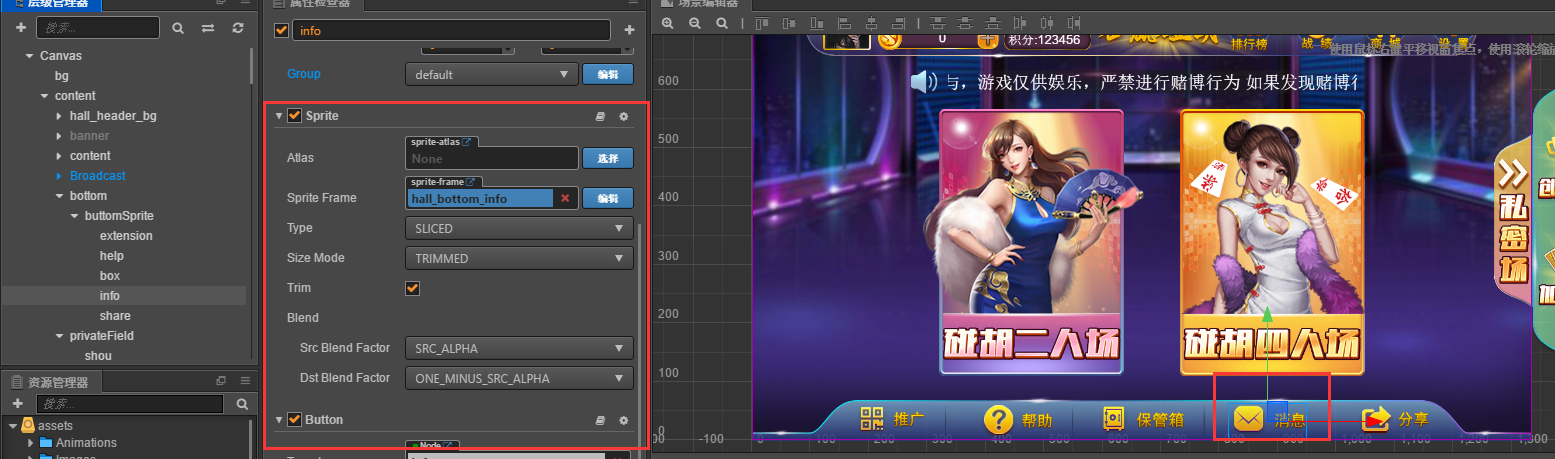Expand the Broadcast node

tap(59, 176)
